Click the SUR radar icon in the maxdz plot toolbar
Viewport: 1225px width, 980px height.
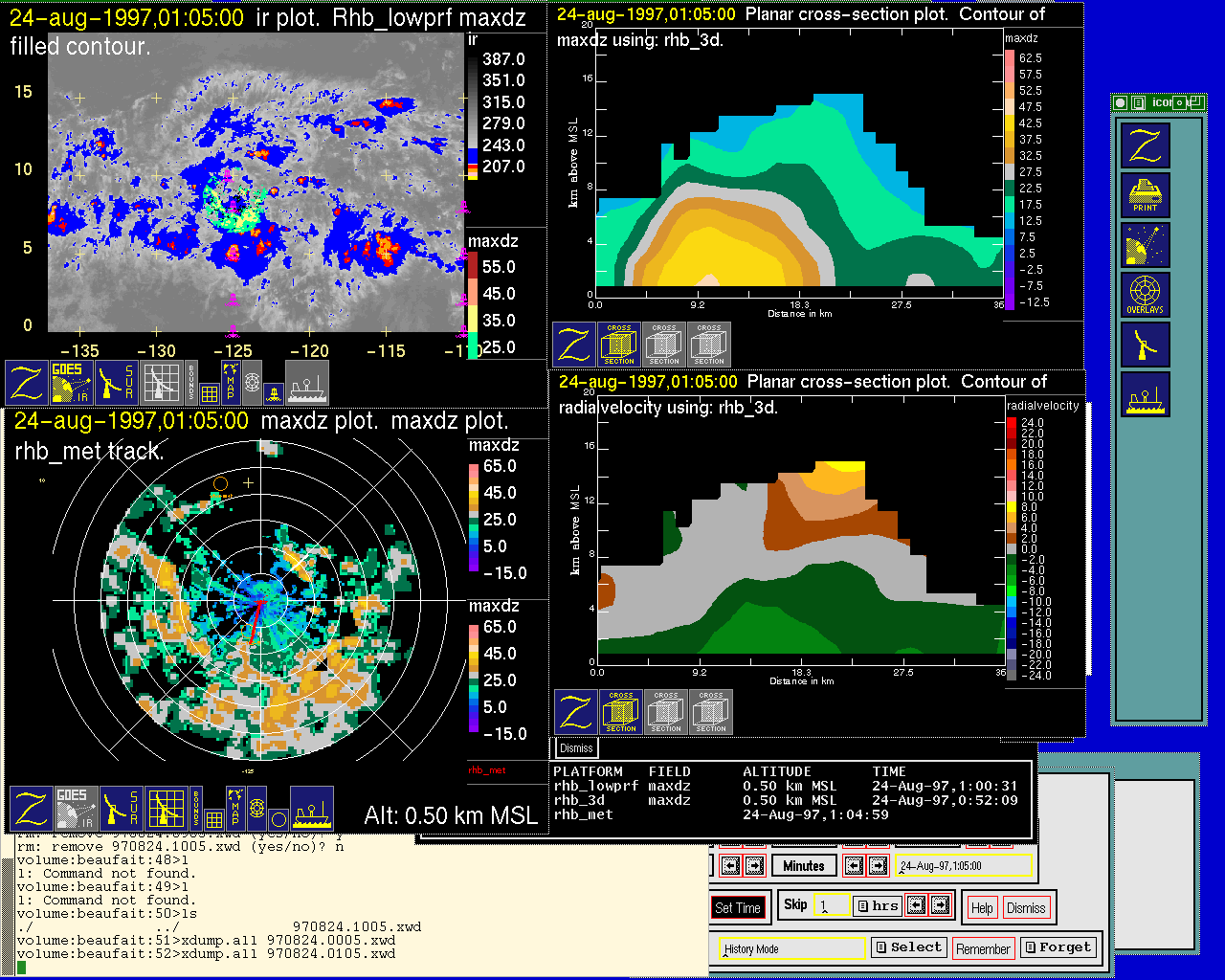coord(121,809)
